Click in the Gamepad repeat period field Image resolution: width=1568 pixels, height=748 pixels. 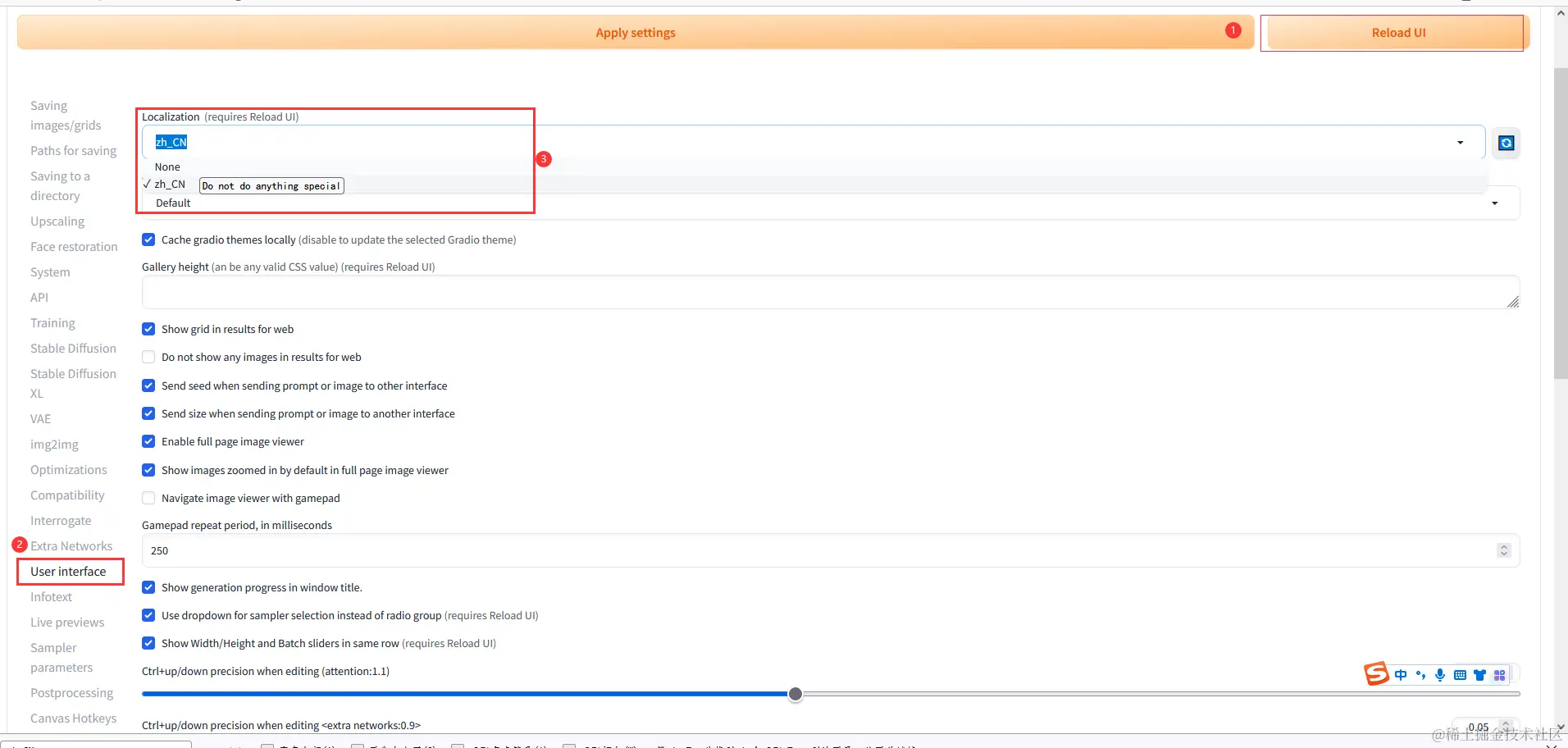pos(830,550)
